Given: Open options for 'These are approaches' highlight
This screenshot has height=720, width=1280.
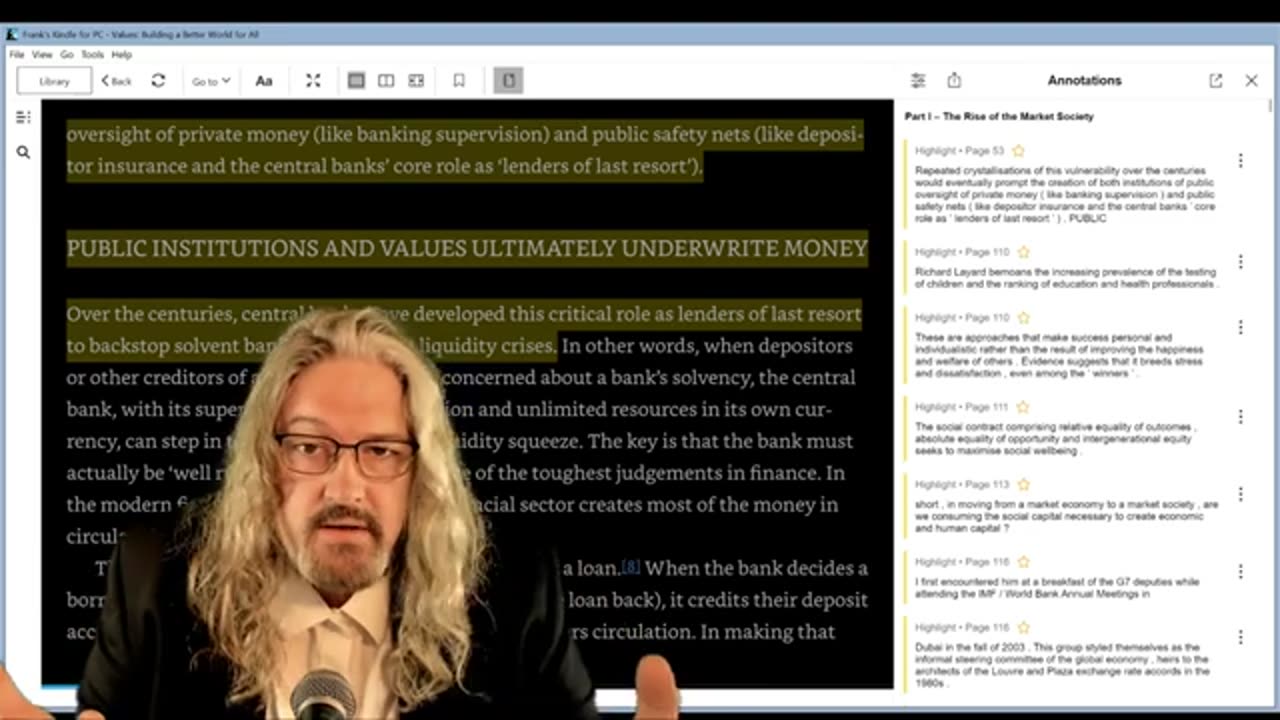Looking at the screenshot, I should tap(1240, 328).
